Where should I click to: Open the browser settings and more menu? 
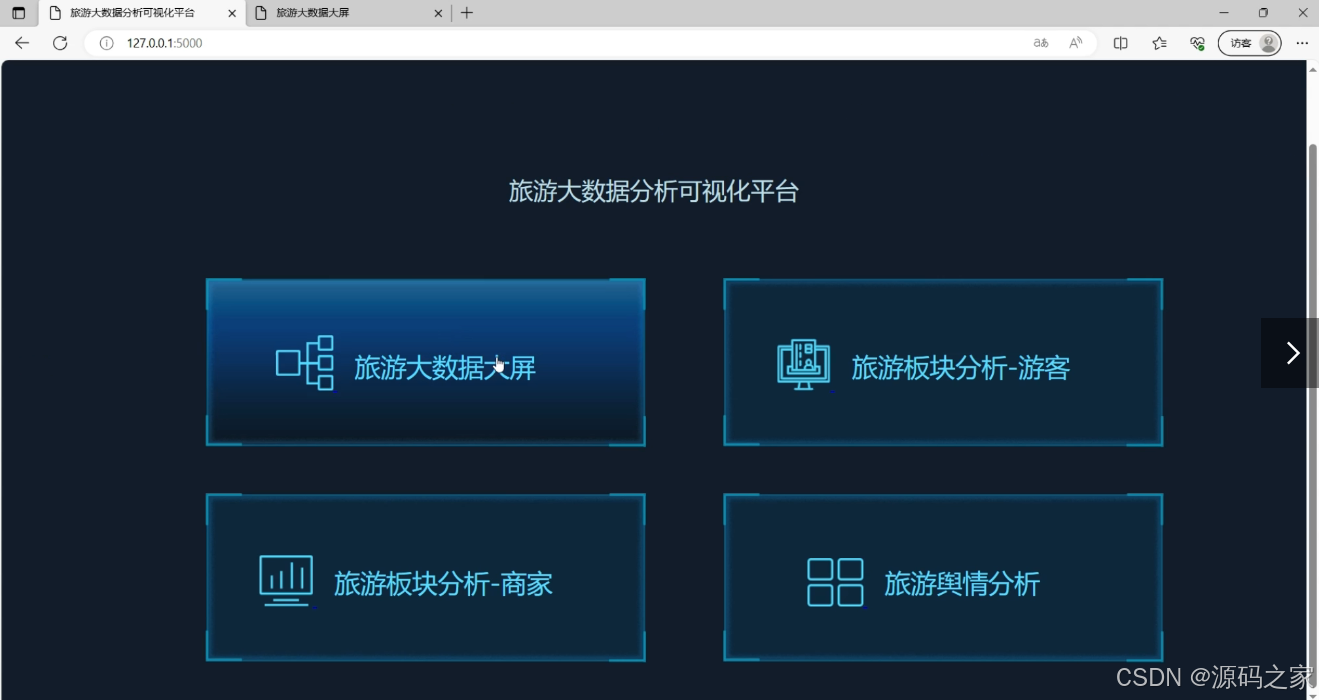pyautogui.click(x=1302, y=43)
